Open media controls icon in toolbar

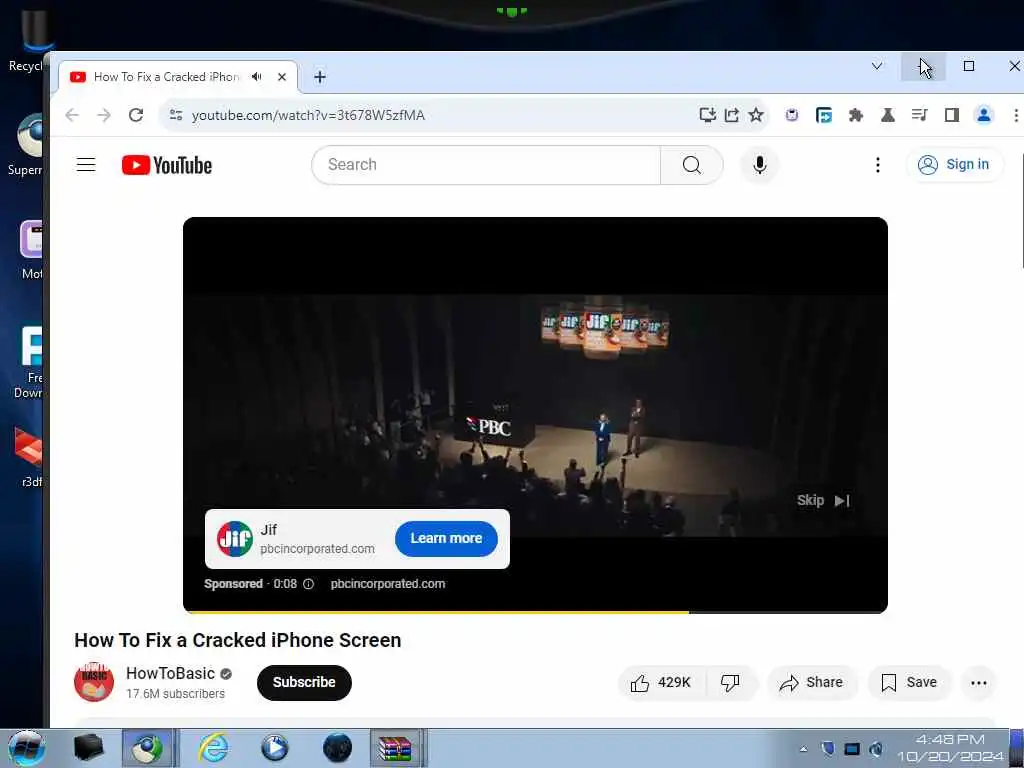coord(920,115)
